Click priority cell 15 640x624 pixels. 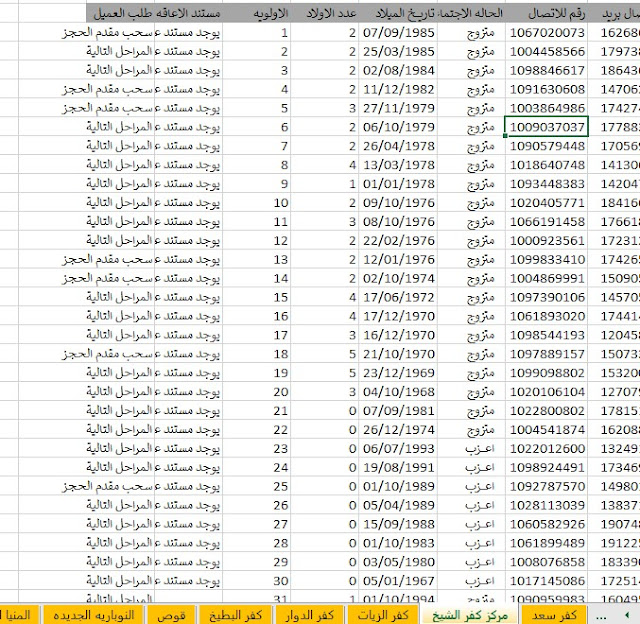tap(256, 297)
